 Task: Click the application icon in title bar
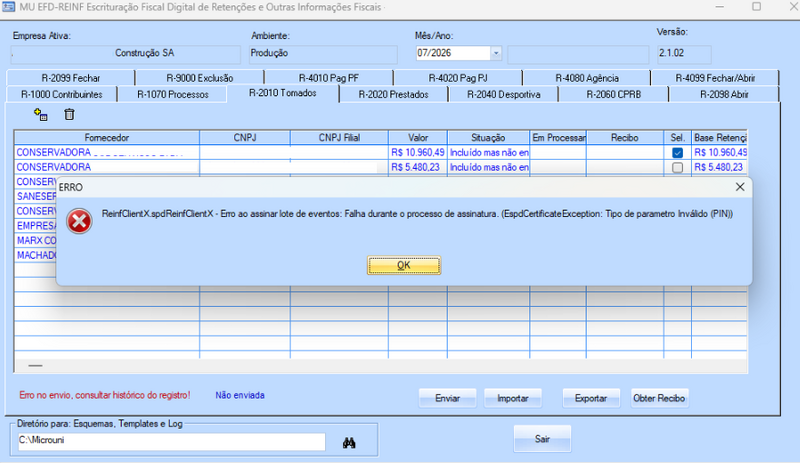8,7
